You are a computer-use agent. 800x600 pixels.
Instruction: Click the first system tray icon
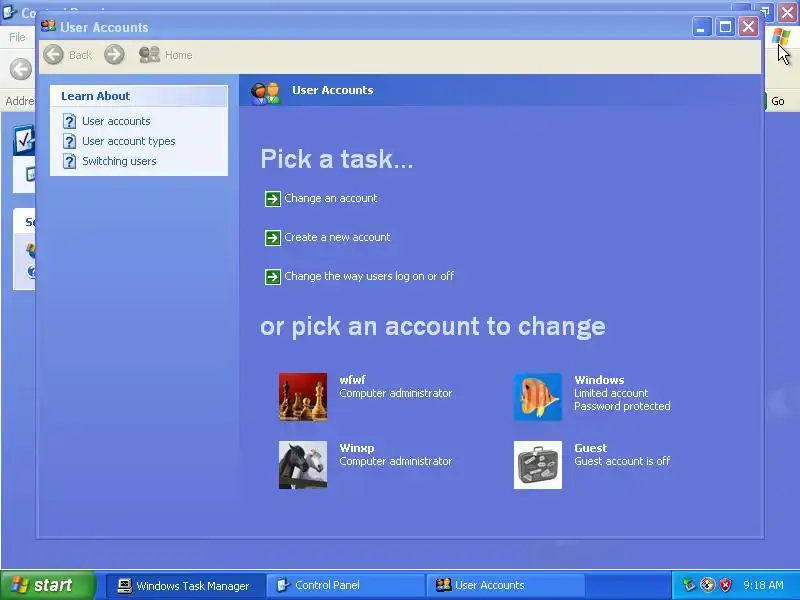689,585
